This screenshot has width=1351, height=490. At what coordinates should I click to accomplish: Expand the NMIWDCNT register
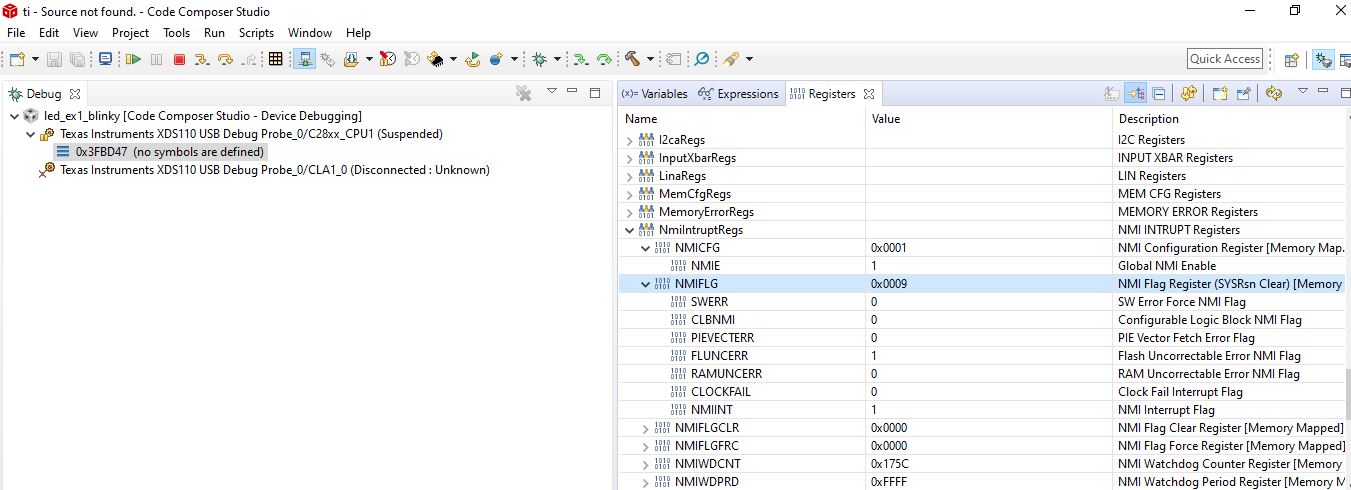point(645,464)
